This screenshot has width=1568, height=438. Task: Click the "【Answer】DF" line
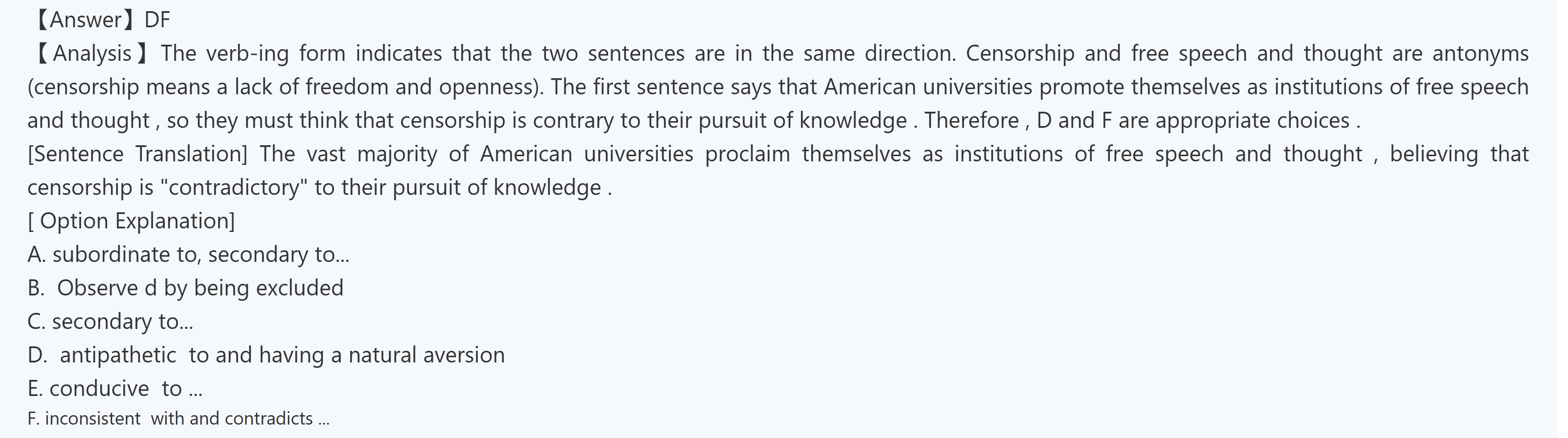(101, 20)
